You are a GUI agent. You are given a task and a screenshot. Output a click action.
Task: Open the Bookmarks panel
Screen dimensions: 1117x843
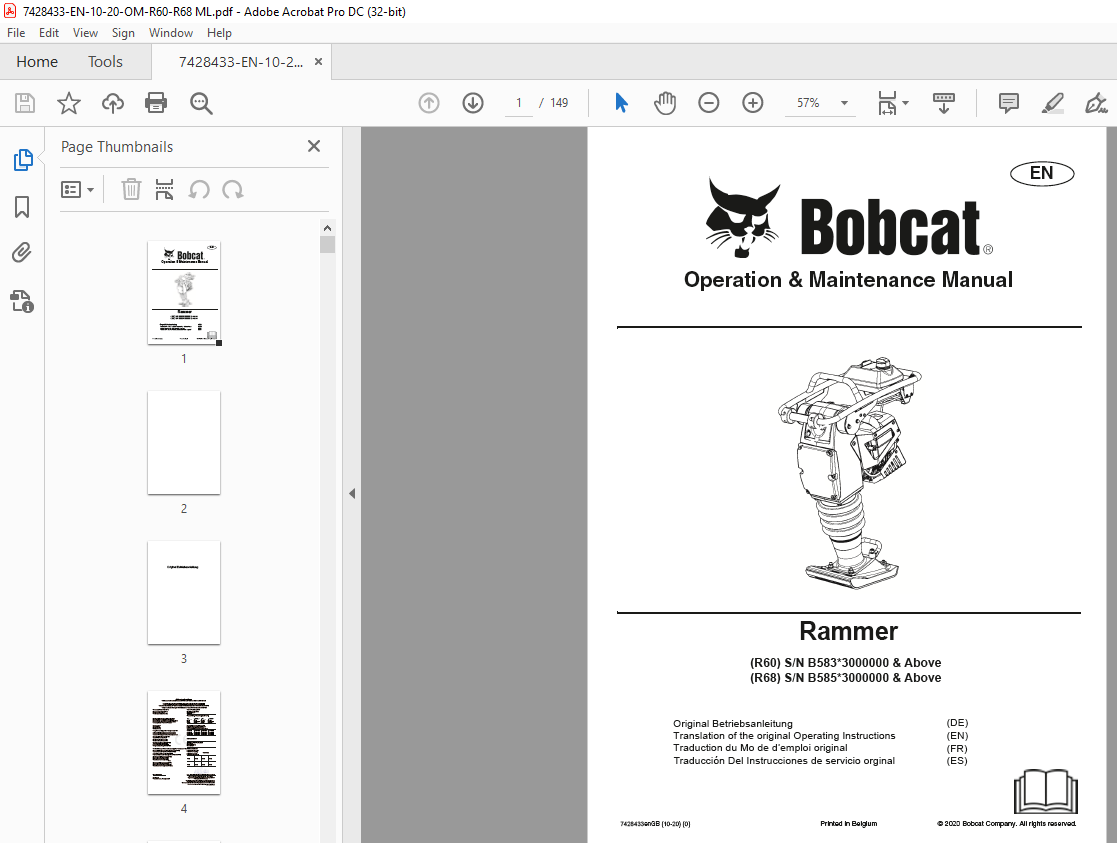[22, 207]
